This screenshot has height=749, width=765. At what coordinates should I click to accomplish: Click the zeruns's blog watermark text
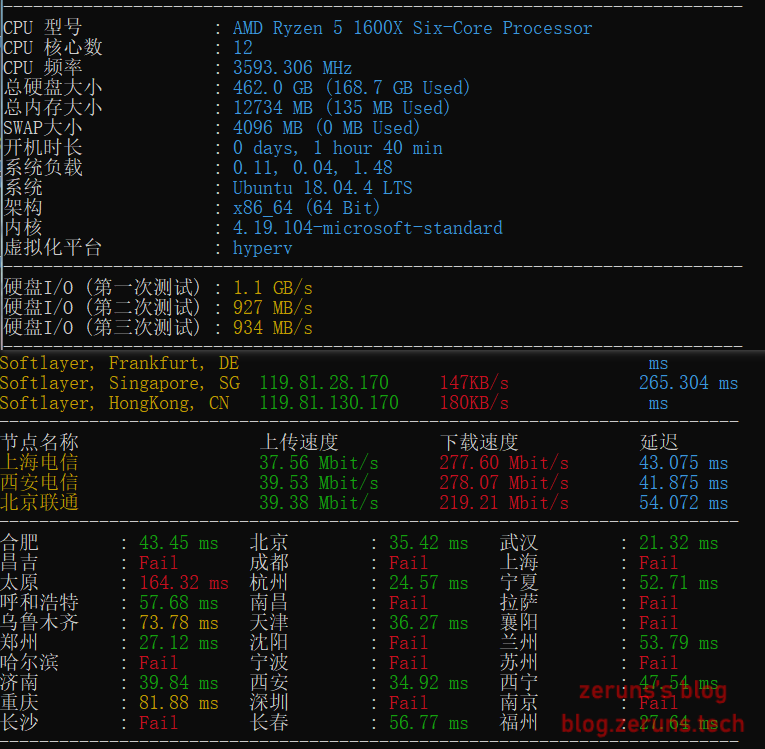pos(653,691)
